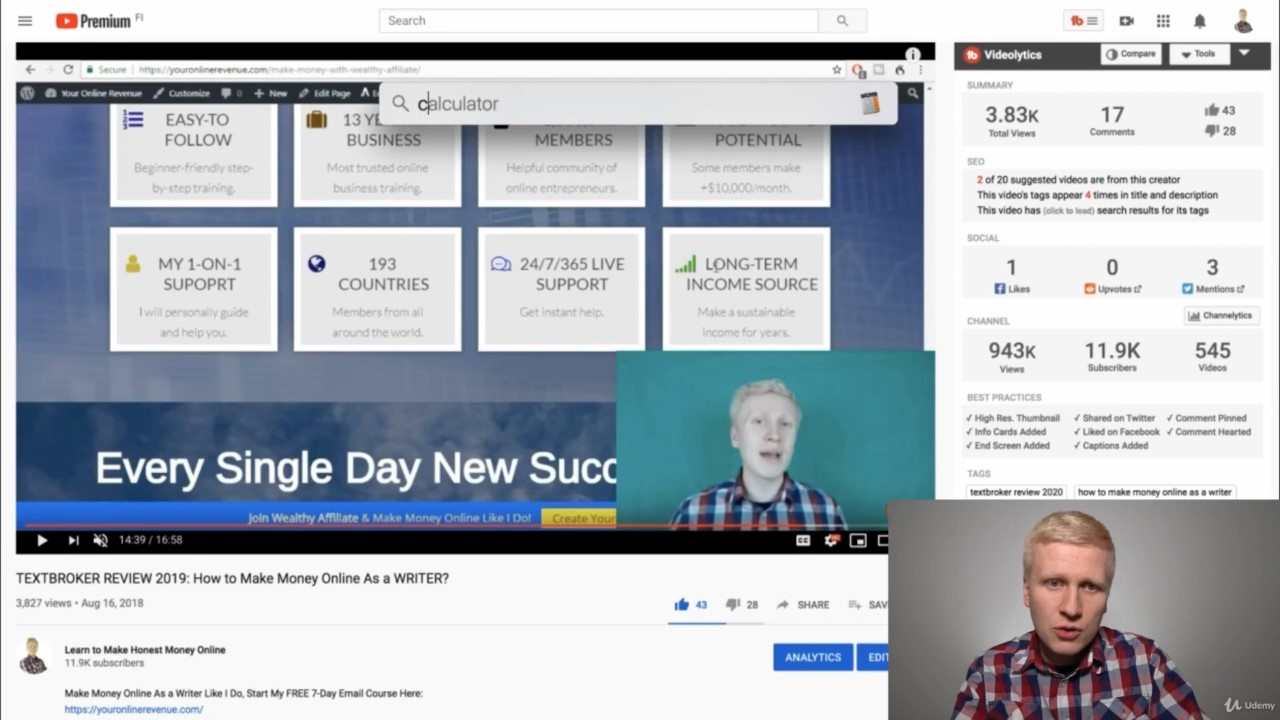Bookmark star in the in-video browser

point(837,70)
